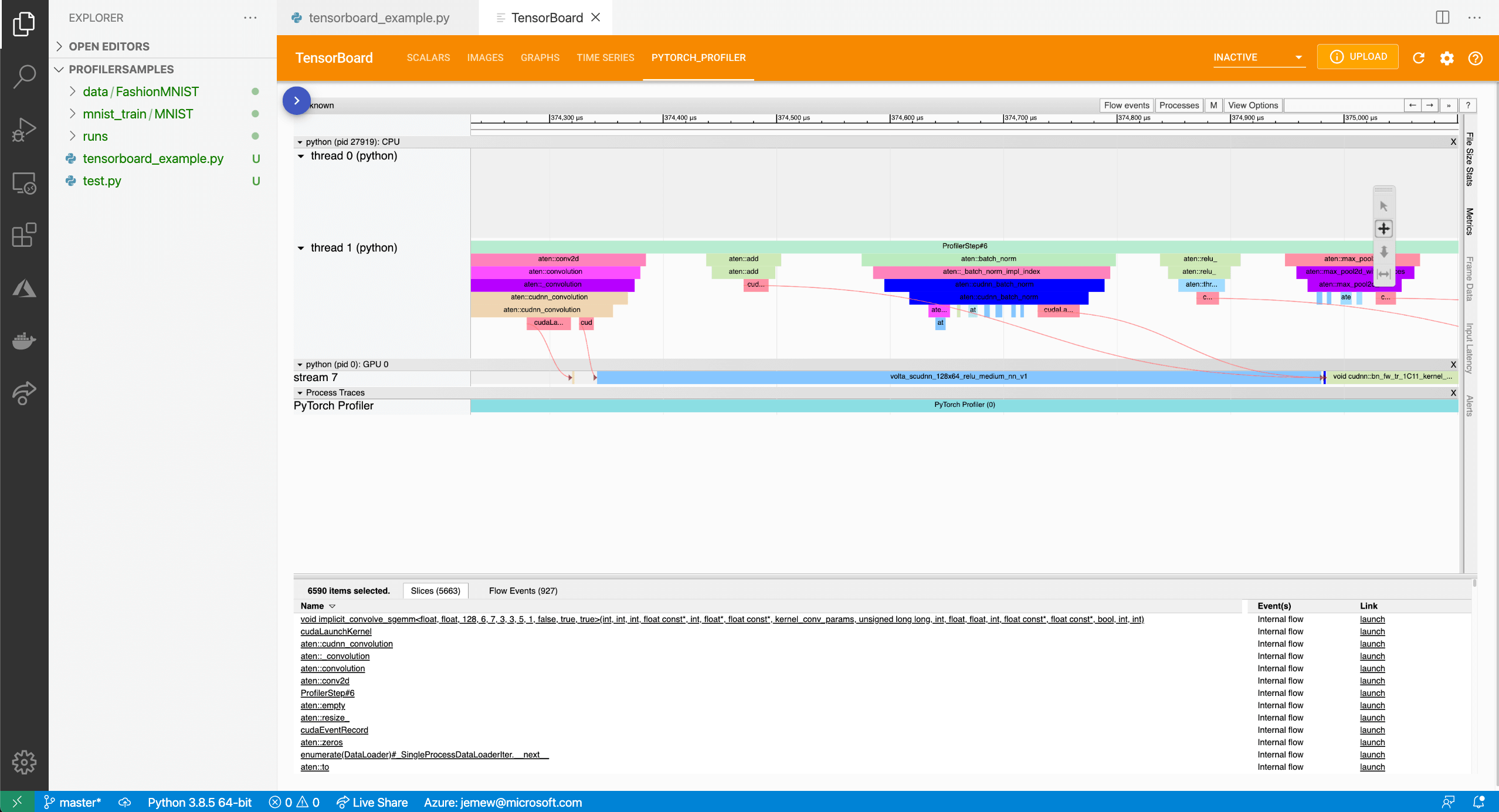Click the launch link for aten::conv2d
The width and height of the screenshot is (1499, 812).
click(x=1371, y=681)
